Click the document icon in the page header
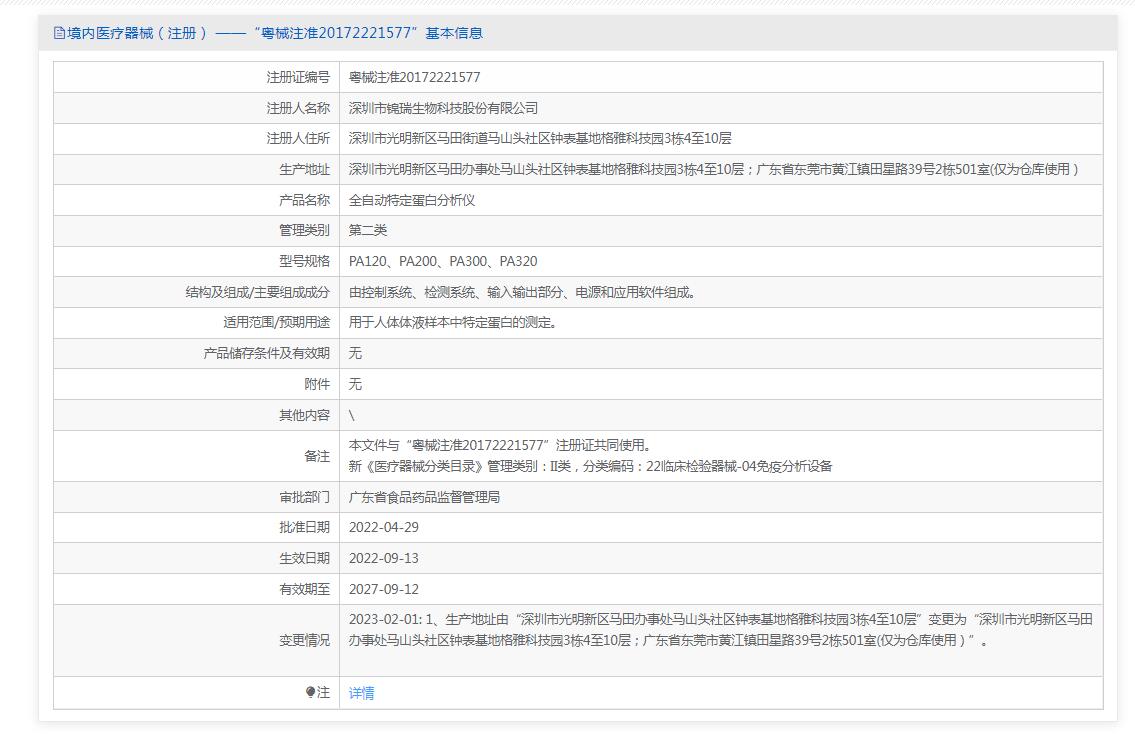 59,33
